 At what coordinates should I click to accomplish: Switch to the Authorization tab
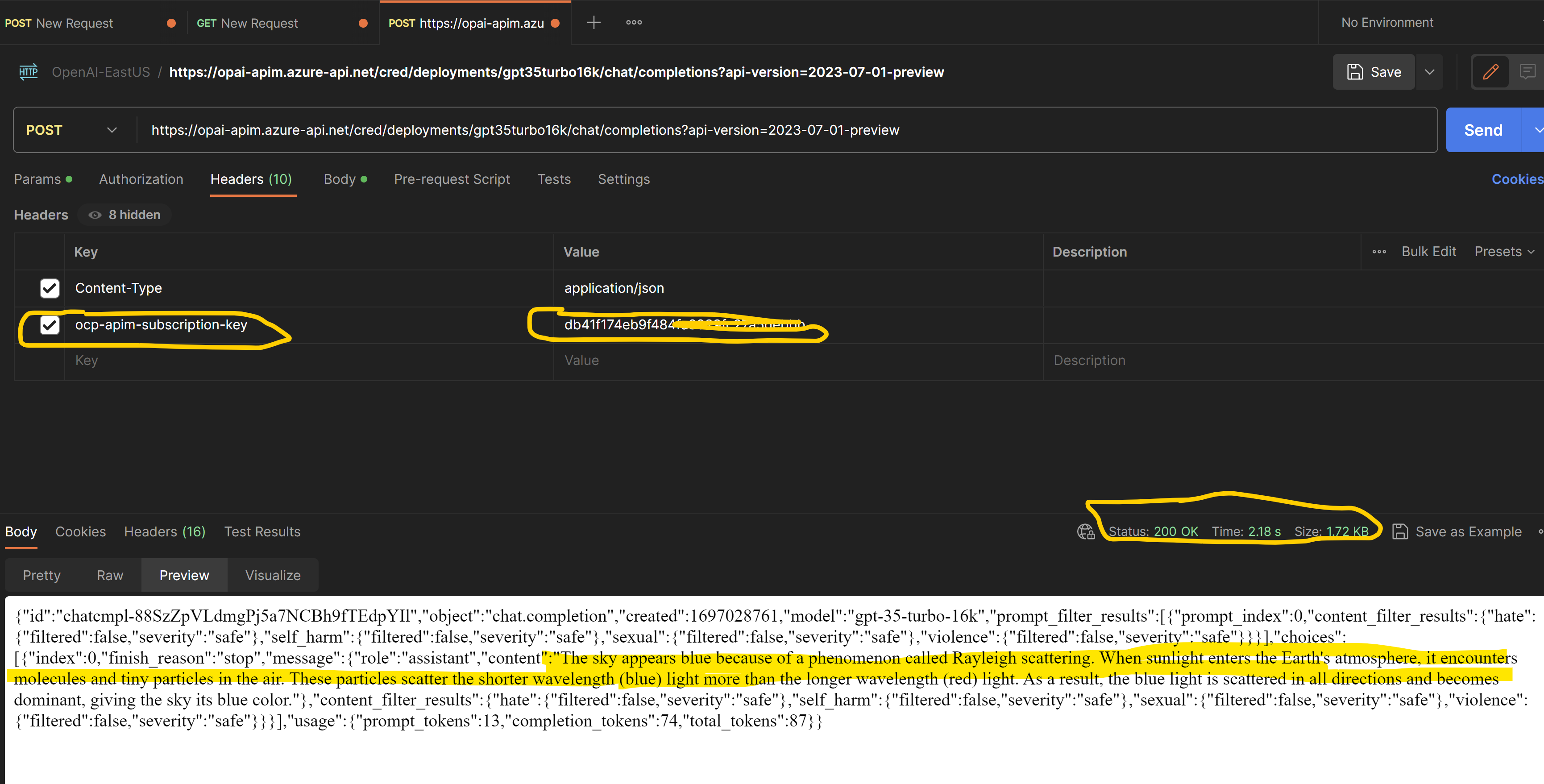(x=141, y=178)
